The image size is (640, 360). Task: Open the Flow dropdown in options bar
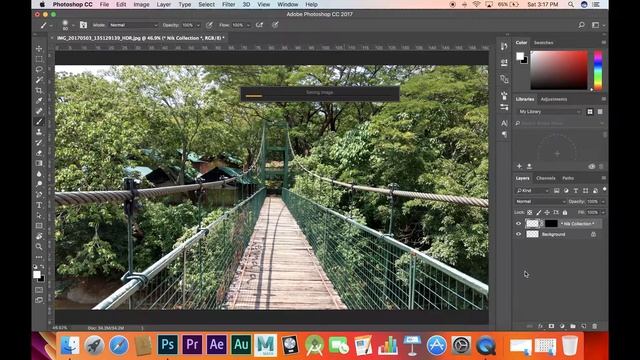(x=248, y=25)
